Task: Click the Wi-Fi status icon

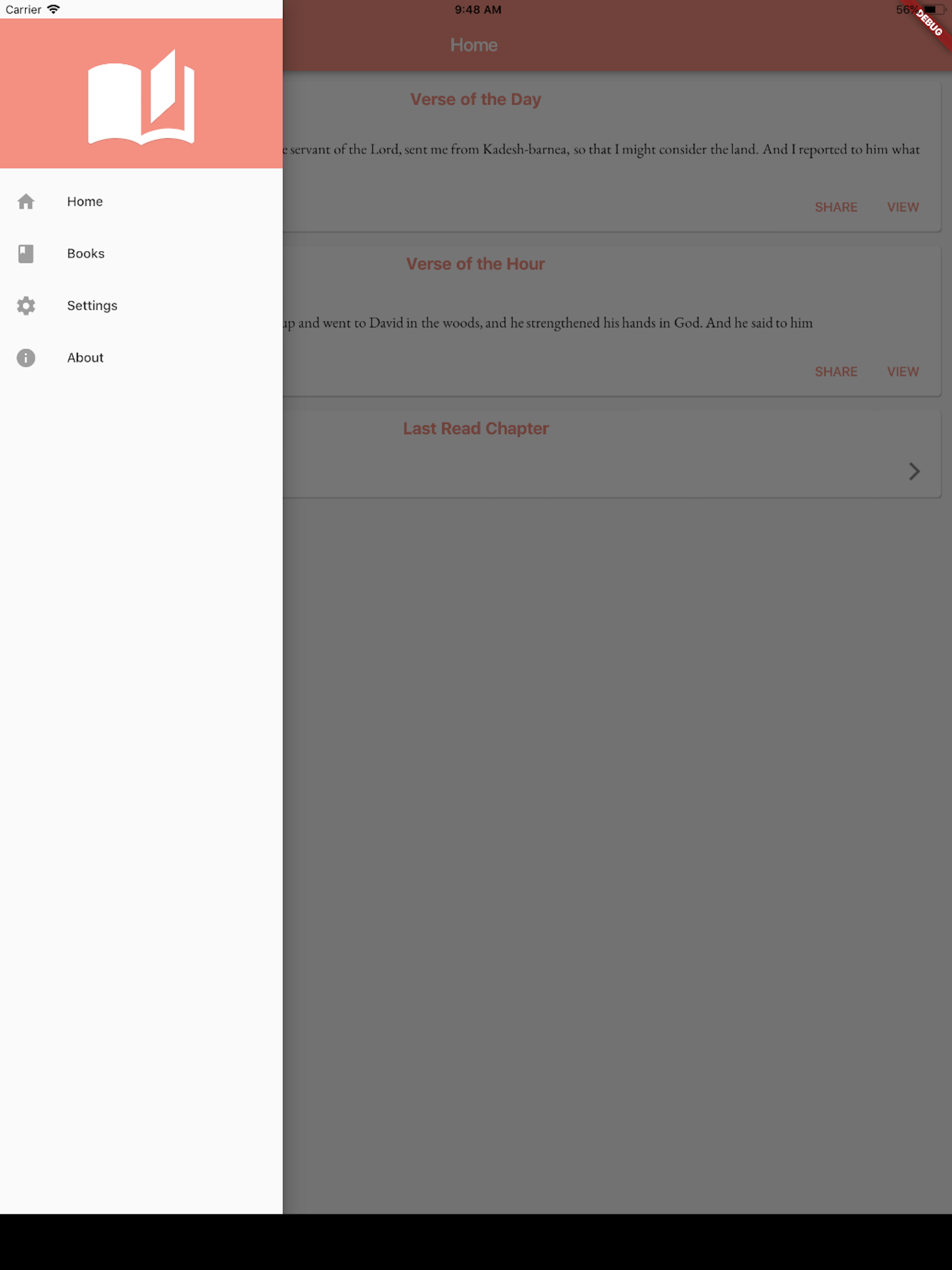Action: [53, 9]
